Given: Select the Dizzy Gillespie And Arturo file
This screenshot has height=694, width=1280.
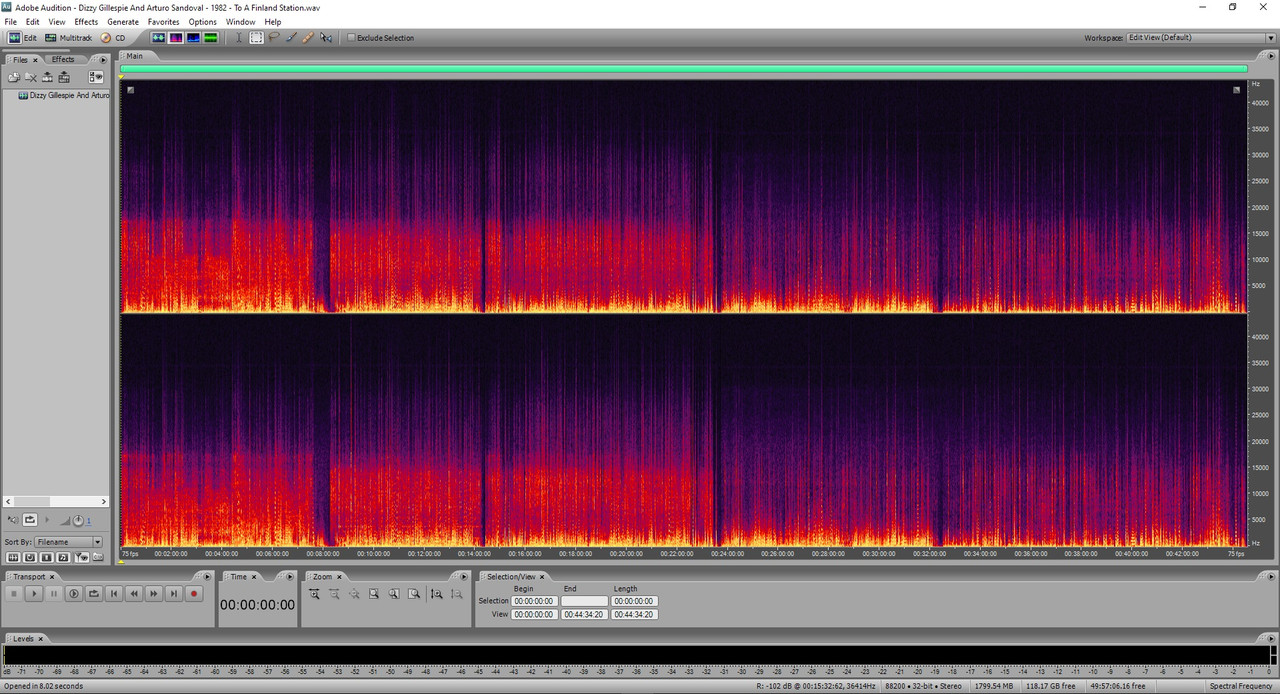Looking at the screenshot, I should click(x=64, y=95).
